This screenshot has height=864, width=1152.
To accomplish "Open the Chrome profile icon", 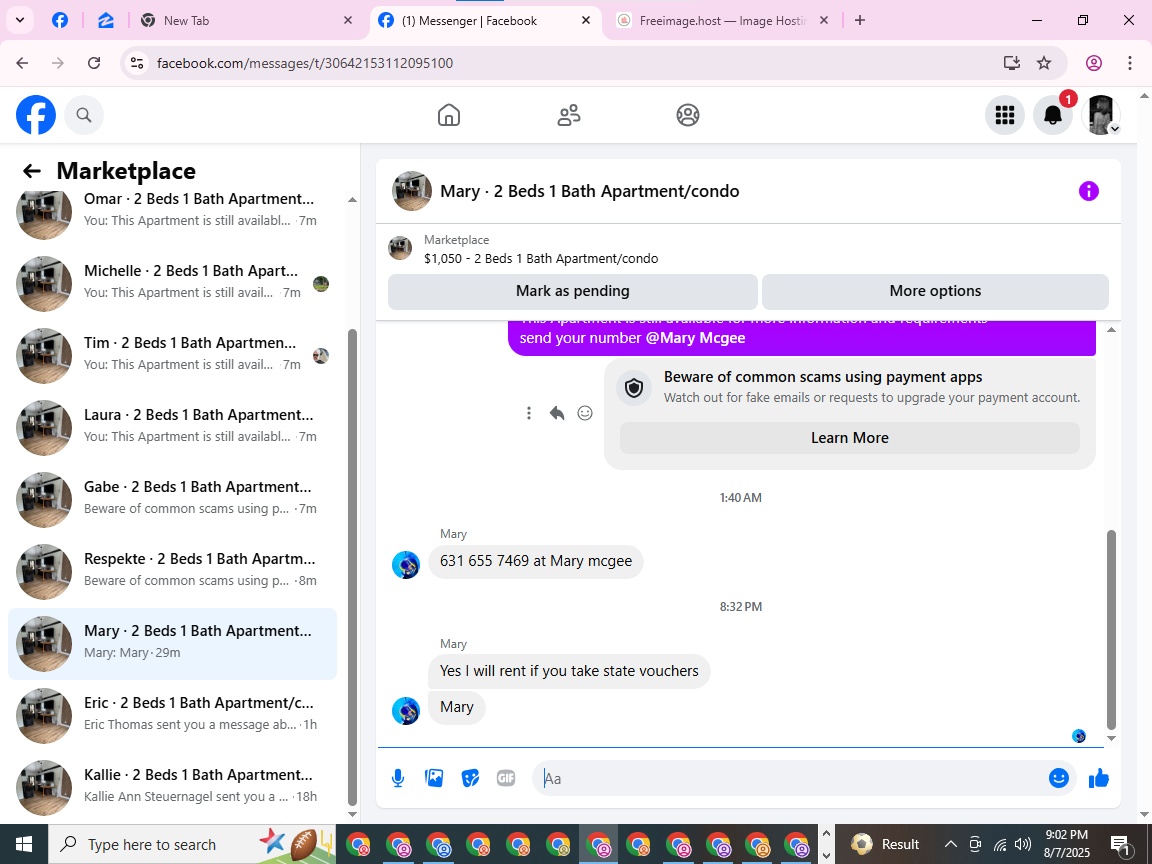I will click(x=1093, y=63).
